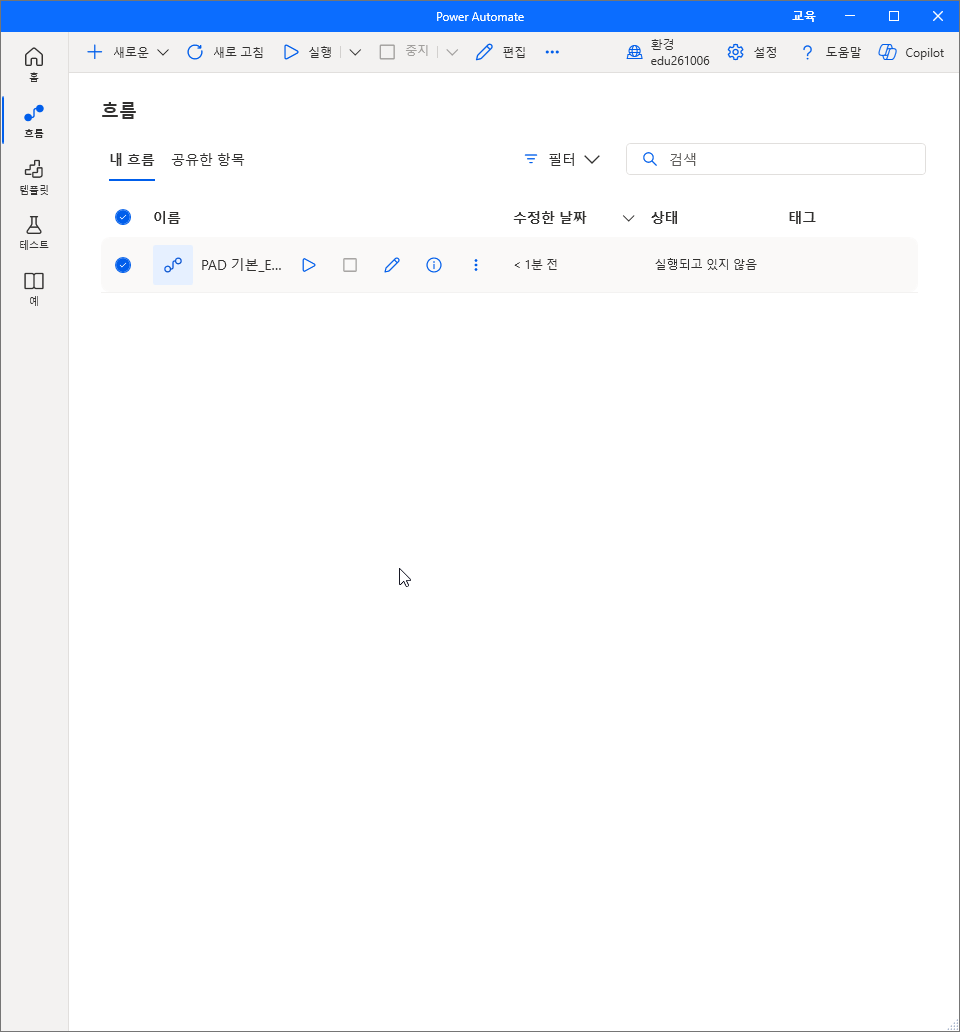Open the Test (테스트) sidebar section
The image size is (960, 1032).
34,233
